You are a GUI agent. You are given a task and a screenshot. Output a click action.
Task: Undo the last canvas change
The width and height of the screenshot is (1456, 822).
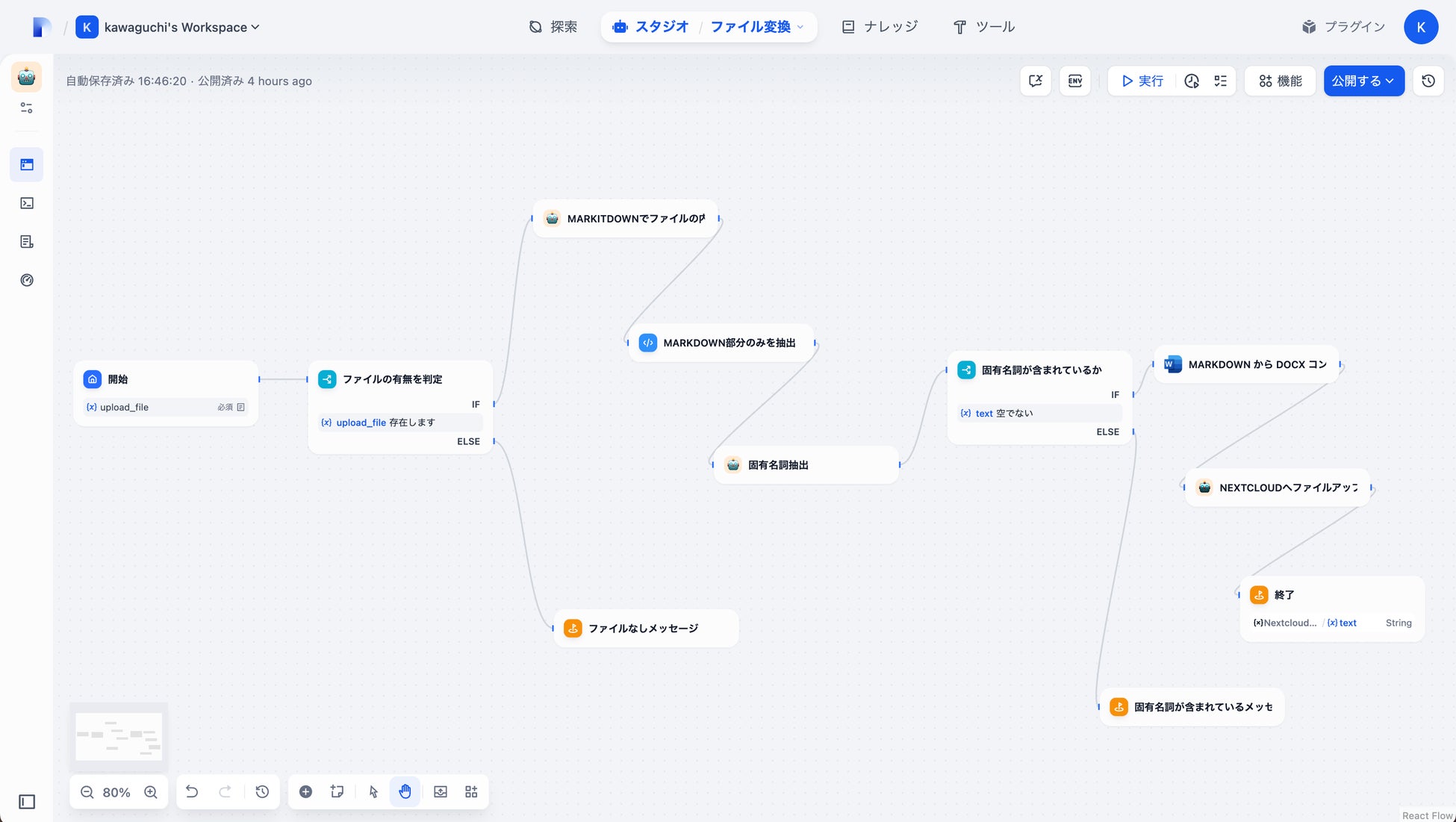tap(192, 791)
